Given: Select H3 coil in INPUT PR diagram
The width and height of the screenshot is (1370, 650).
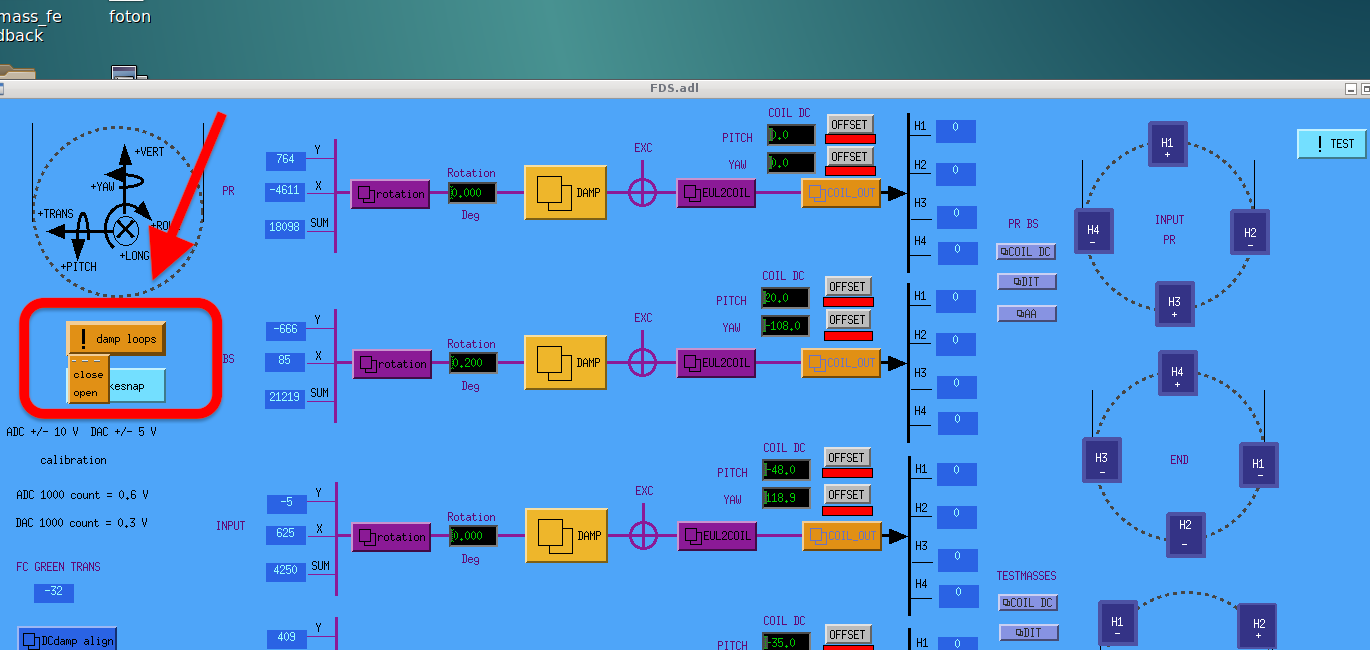Looking at the screenshot, I should point(1174,305).
